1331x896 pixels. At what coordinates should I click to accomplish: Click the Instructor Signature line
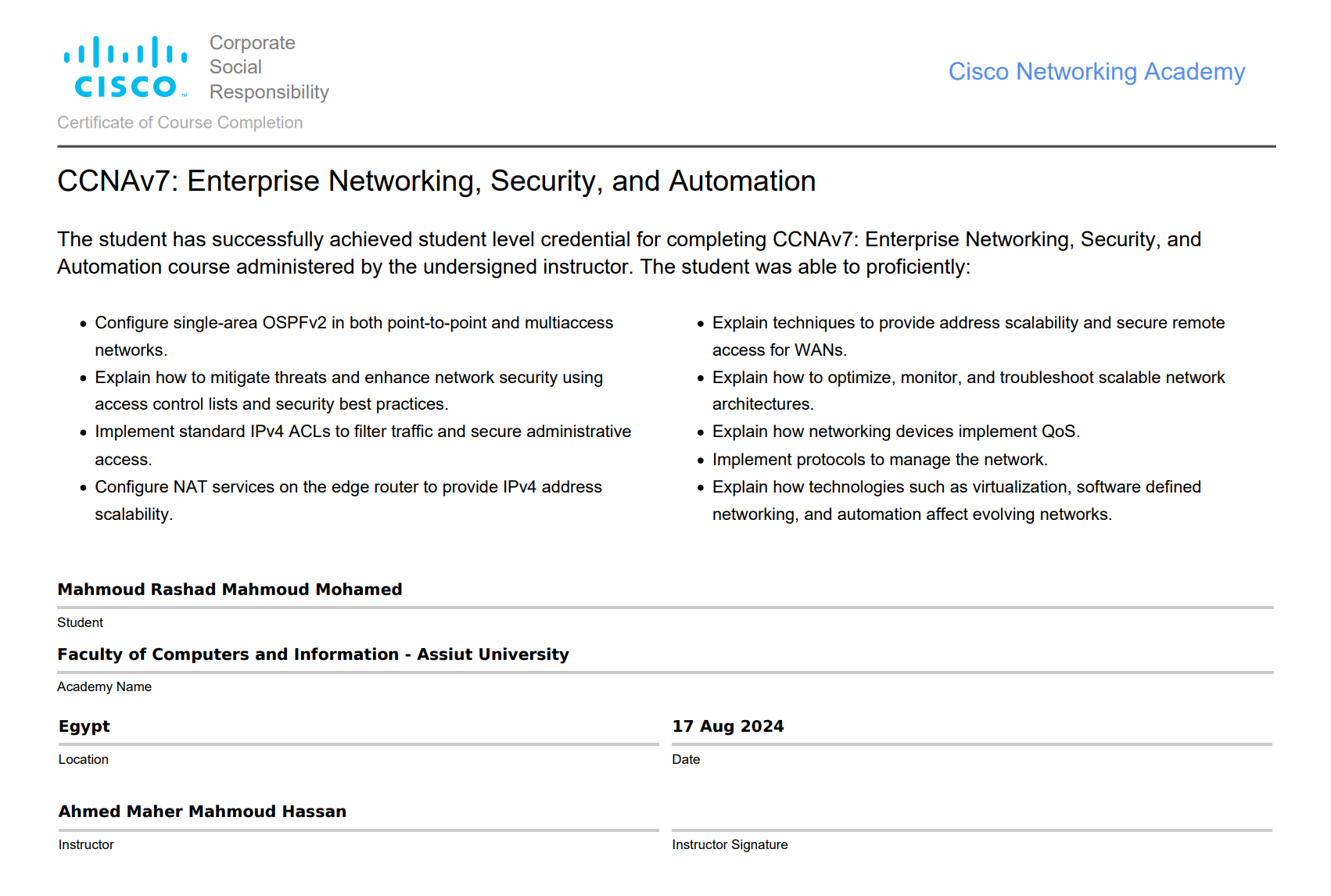[x=730, y=844]
